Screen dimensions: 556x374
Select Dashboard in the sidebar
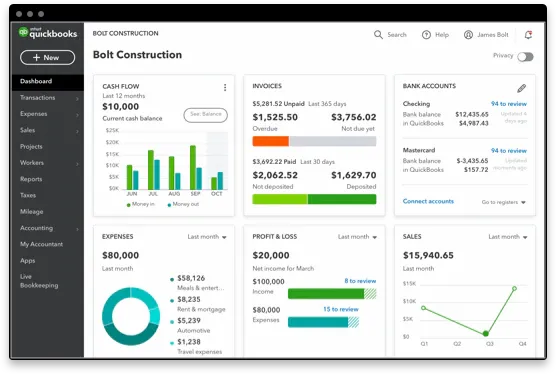(x=48, y=81)
